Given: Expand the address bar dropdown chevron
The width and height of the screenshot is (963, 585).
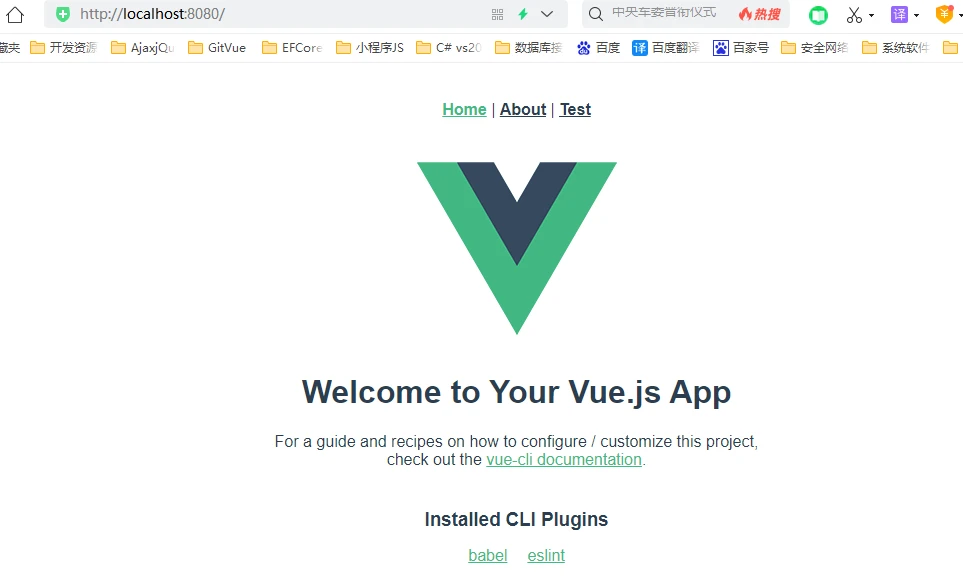Looking at the screenshot, I should pos(547,14).
